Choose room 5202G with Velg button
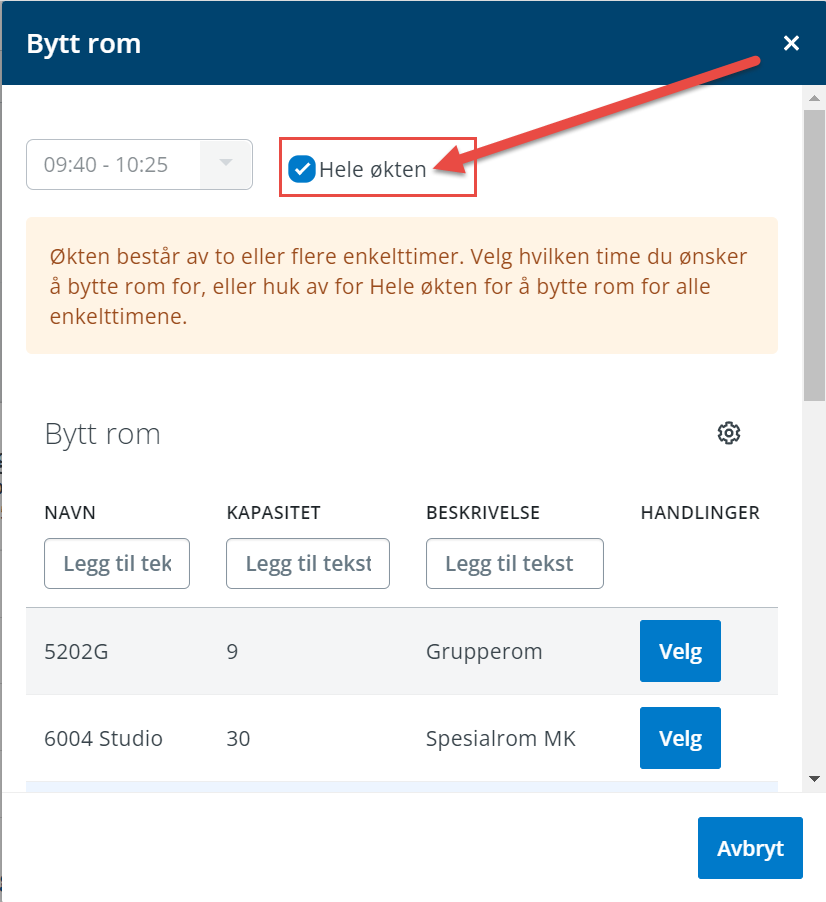 (680, 651)
